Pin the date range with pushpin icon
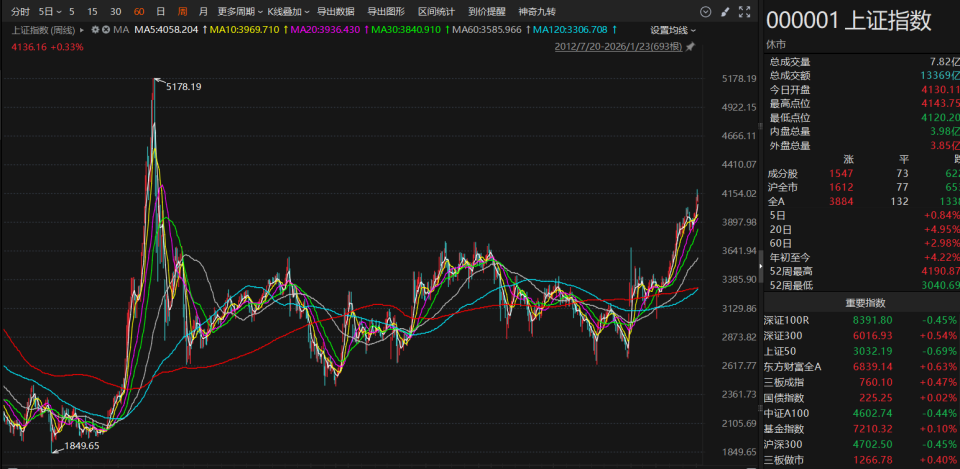The height and width of the screenshot is (469, 960). point(690,46)
